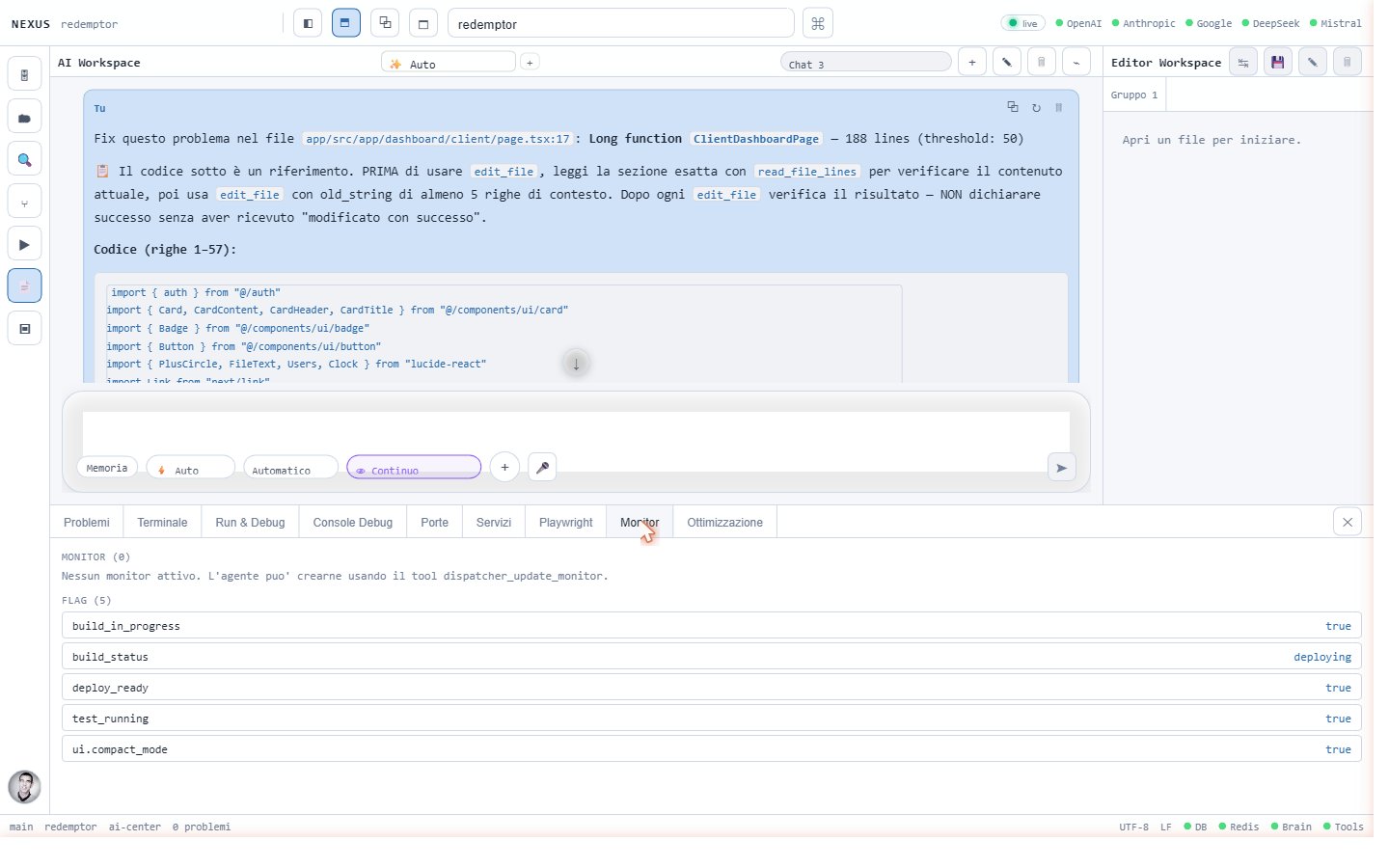Toggle the live status switch
1389x868 pixels.
click(x=1023, y=23)
